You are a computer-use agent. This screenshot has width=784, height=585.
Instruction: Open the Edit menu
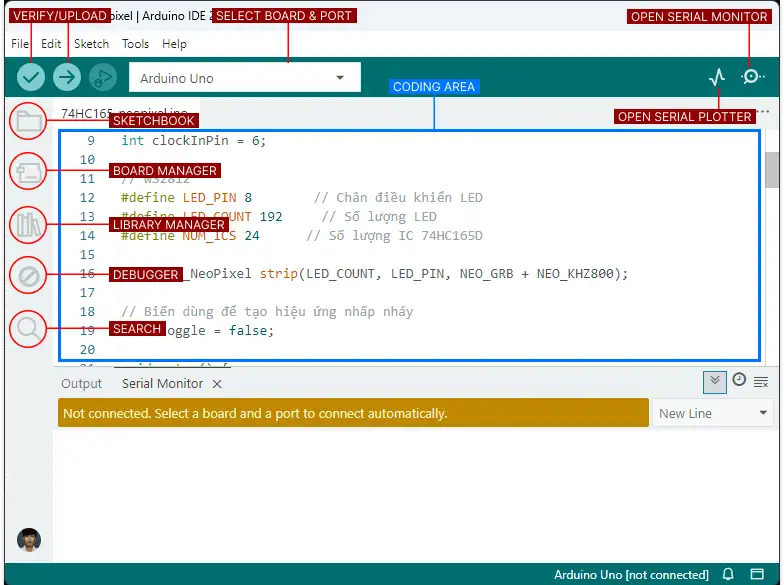click(51, 44)
